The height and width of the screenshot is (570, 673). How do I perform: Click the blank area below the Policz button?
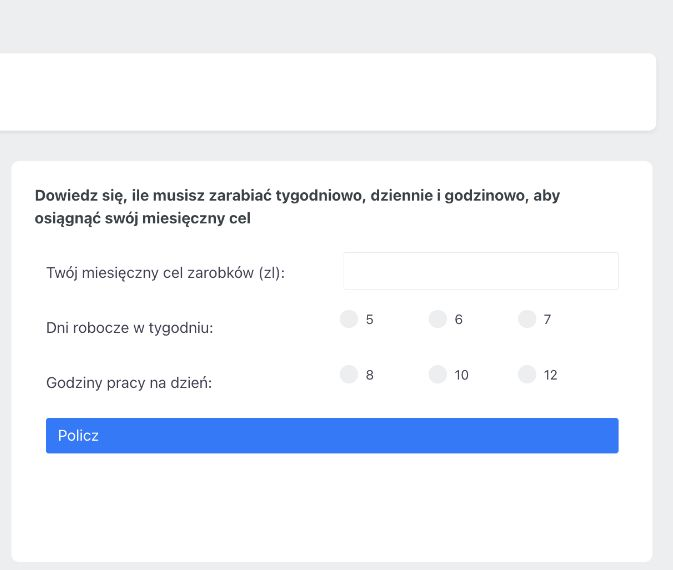tap(332, 506)
